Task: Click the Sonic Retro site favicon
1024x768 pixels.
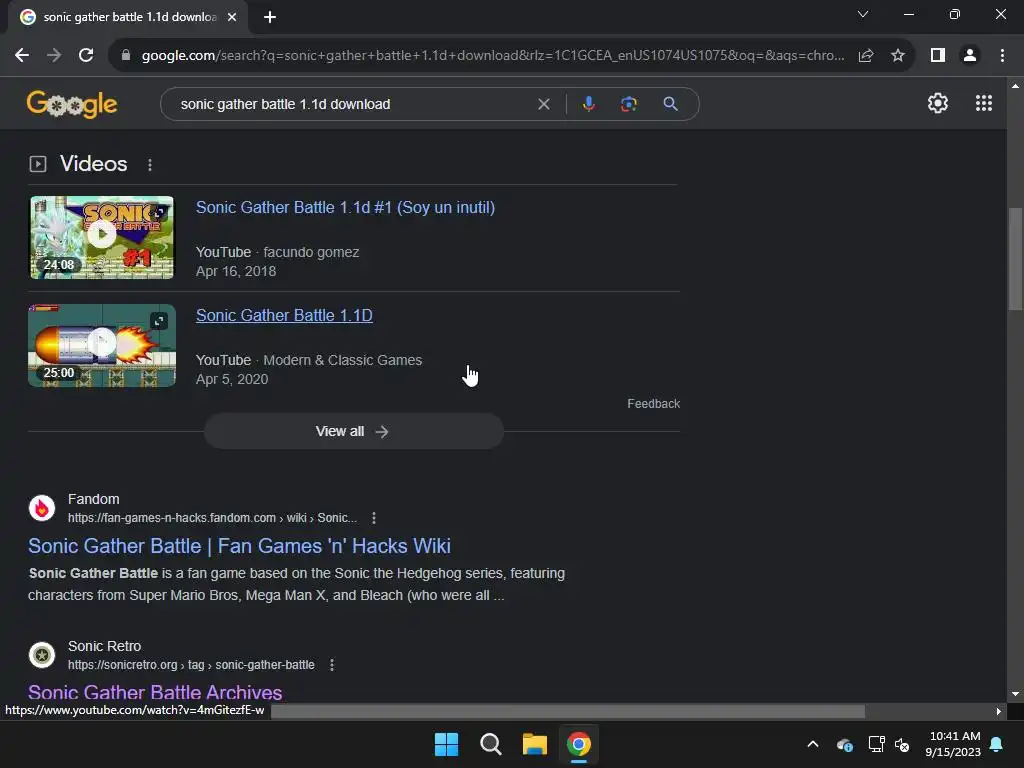Action: [x=42, y=655]
